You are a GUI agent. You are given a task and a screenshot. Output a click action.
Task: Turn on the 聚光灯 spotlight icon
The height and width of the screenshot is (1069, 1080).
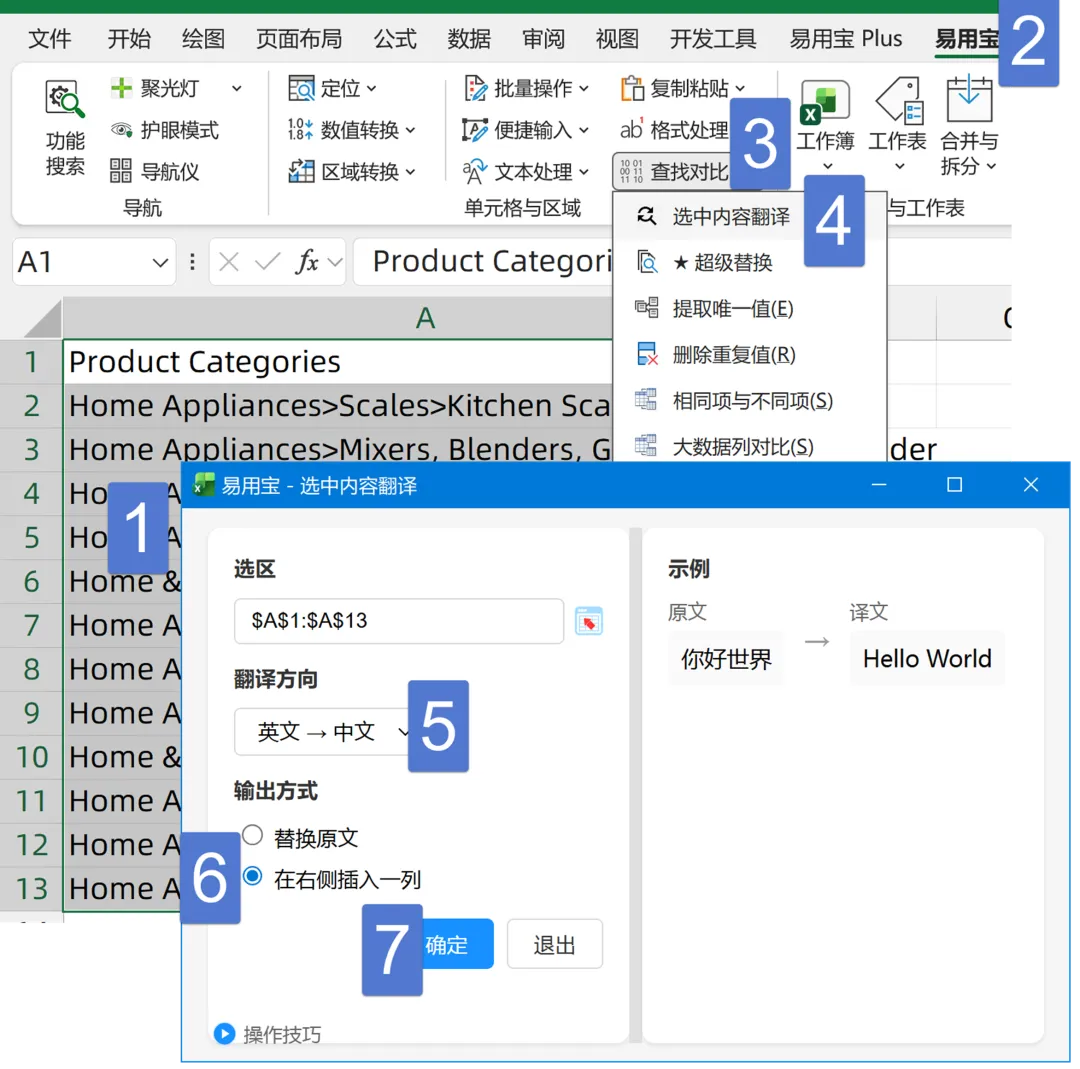(x=121, y=88)
